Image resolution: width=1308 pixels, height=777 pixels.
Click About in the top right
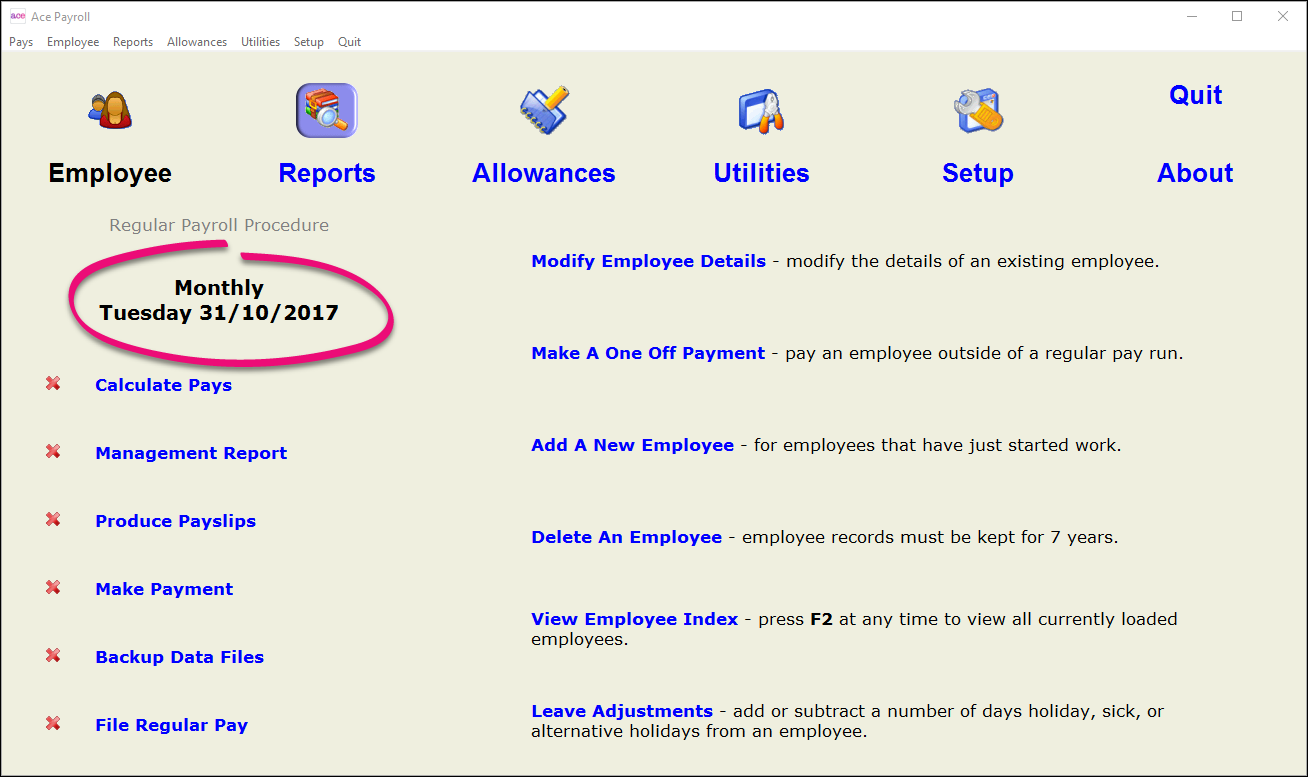(1194, 172)
